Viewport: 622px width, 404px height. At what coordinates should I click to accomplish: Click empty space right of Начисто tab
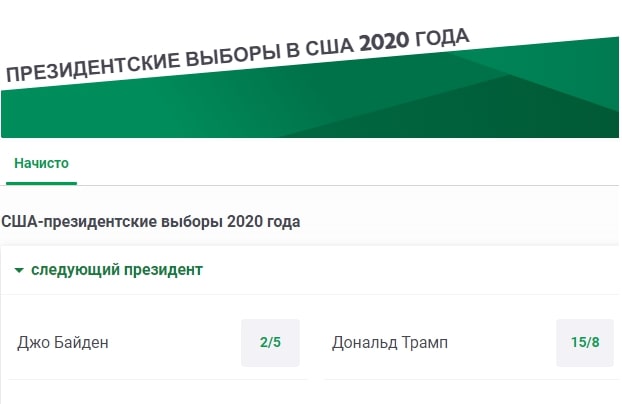pyautogui.click(x=350, y=163)
